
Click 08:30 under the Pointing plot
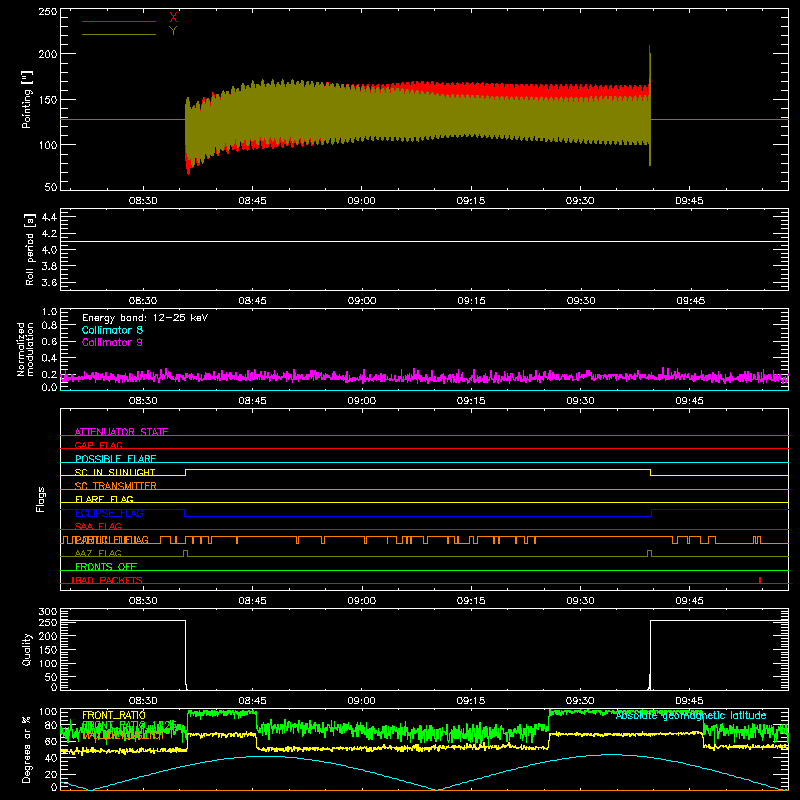143,201
